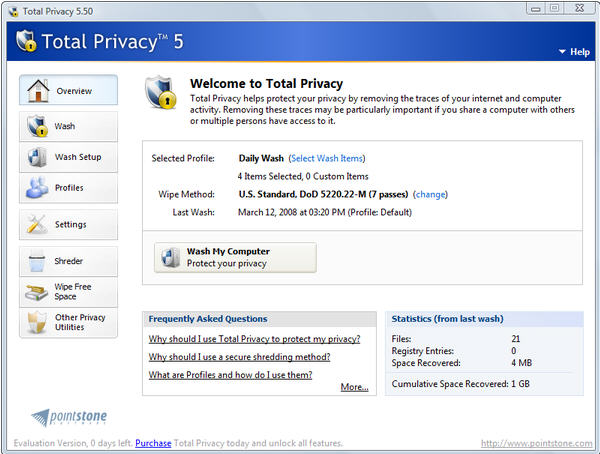Open the Wash section icon
This screenshot has width=600, height=454.
coord(37,127)
